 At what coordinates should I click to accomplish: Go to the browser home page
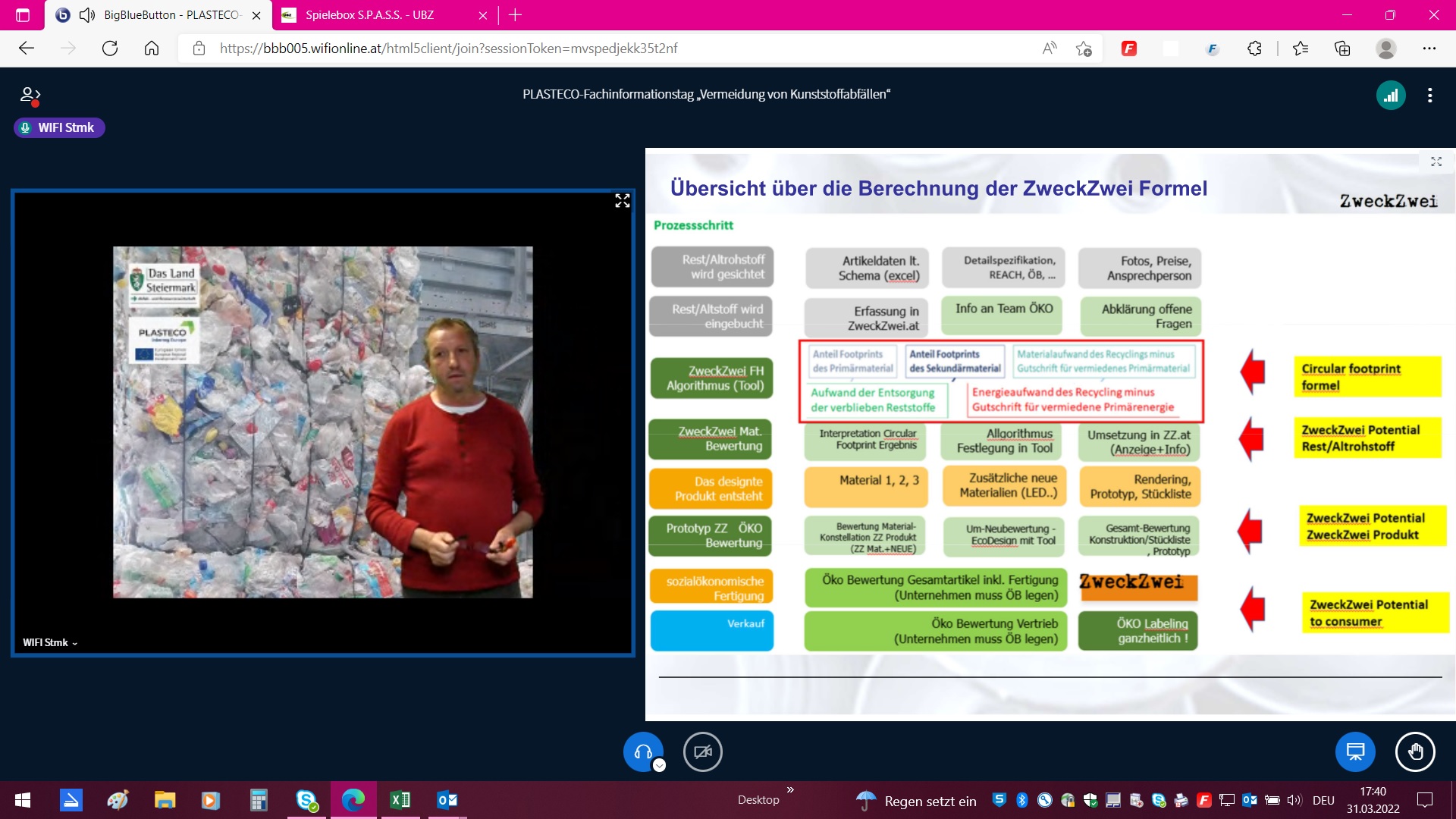pyautogui.click(x=152, y=49)
